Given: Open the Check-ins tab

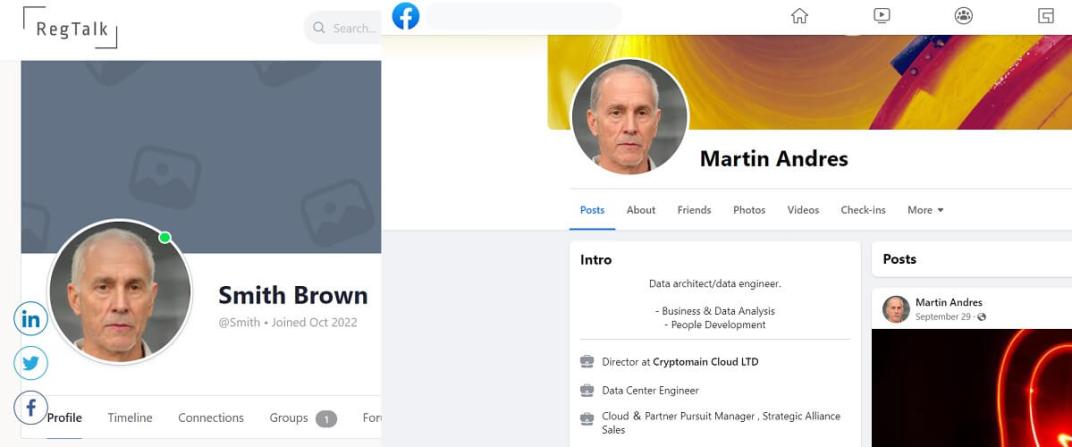Looking at the screenshot, I should click(863, 210).
